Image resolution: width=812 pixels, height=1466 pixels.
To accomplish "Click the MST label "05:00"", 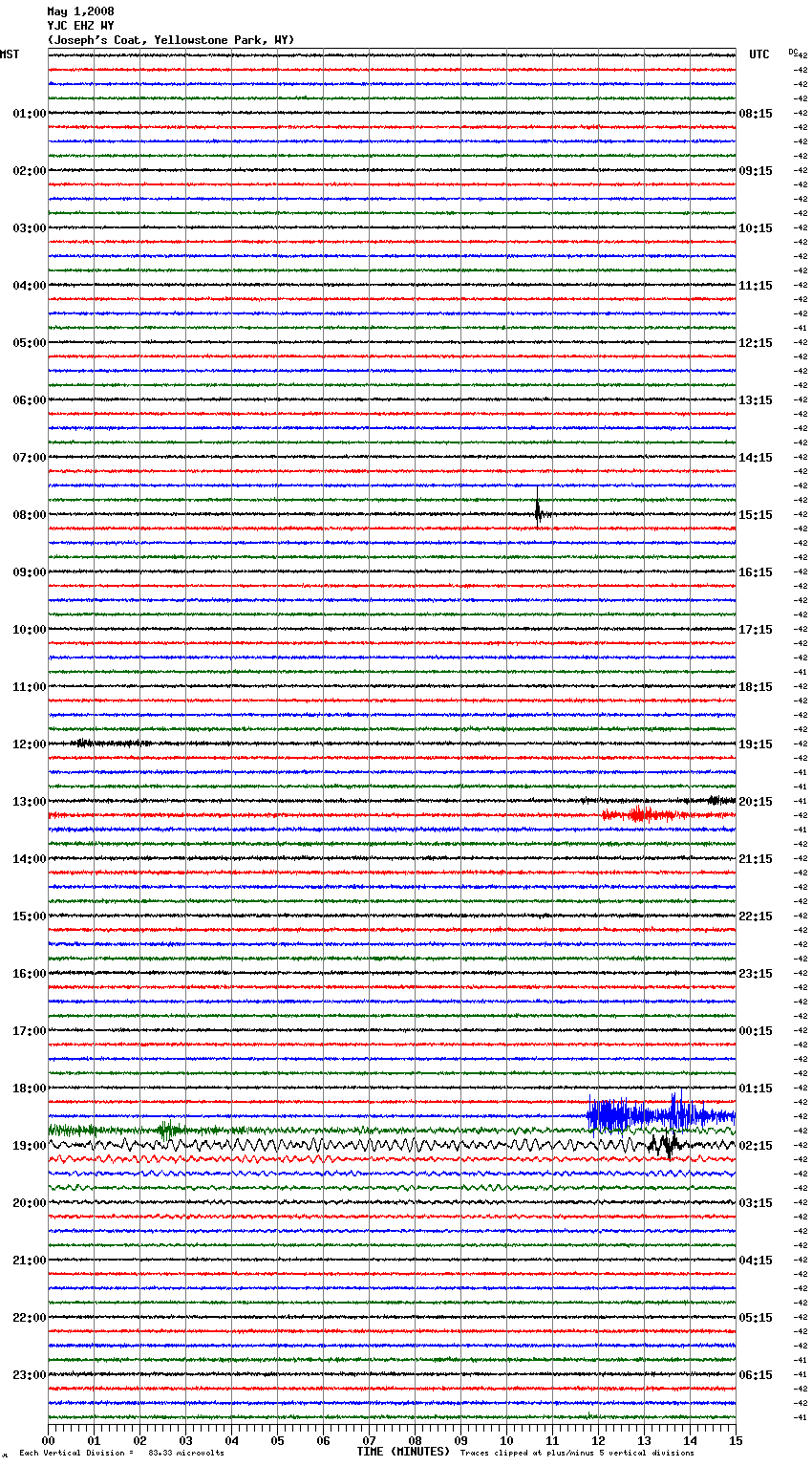I will [x=30, y=343].
